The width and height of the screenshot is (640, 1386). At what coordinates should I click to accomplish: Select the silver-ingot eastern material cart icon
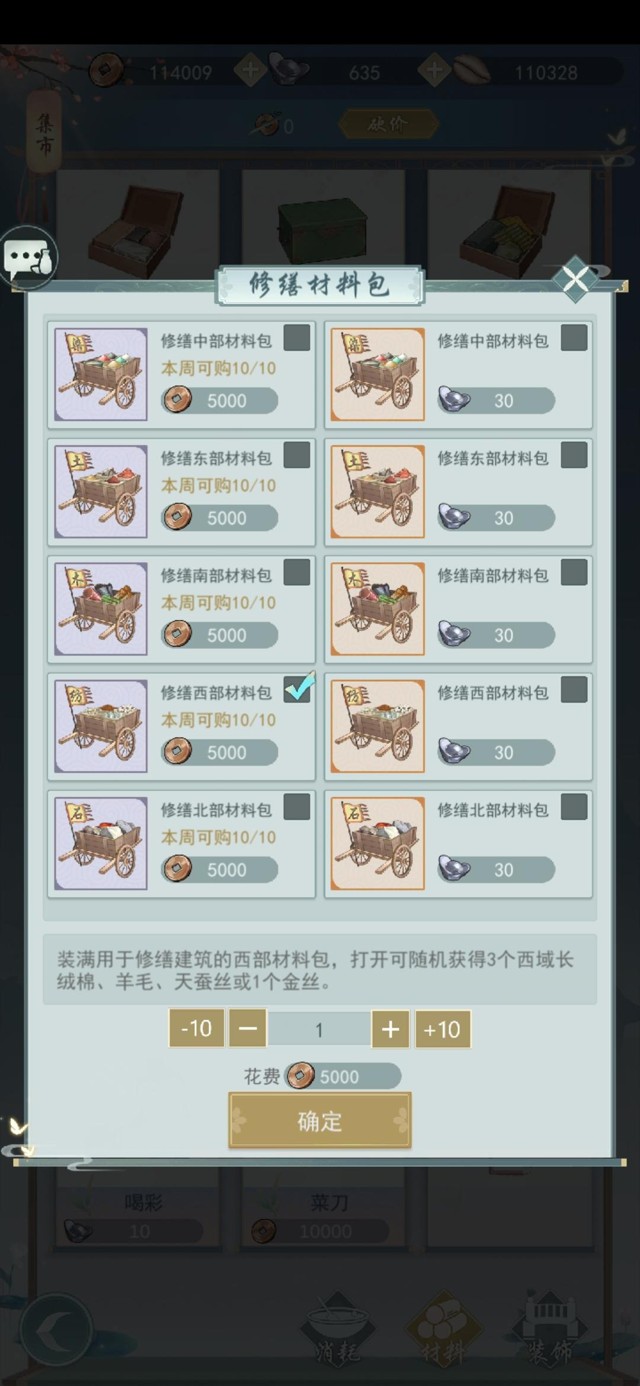[378, 492]
